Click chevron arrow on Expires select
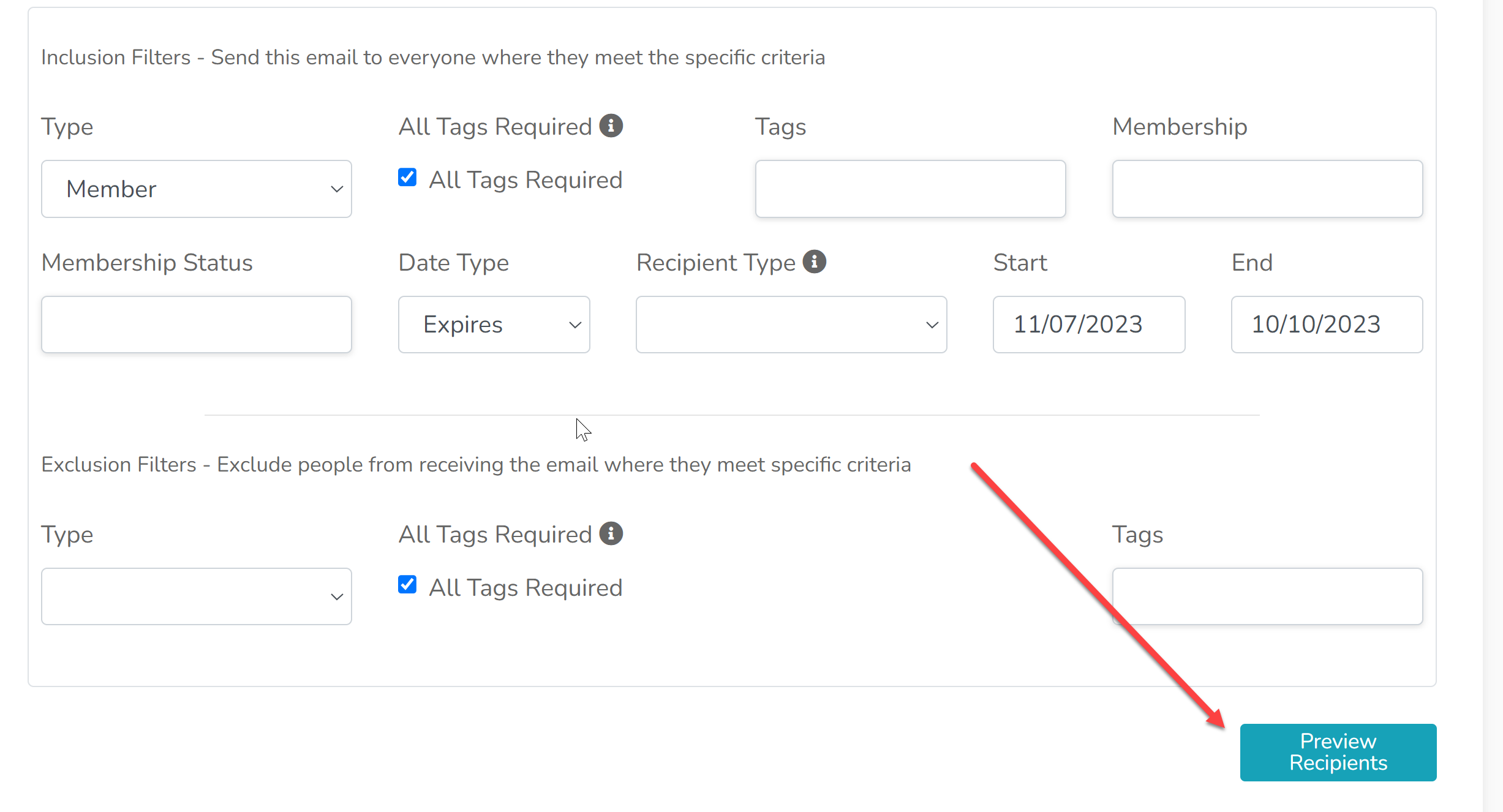The height and width of the screenshot is (812, 1503). tap(574, 325)
